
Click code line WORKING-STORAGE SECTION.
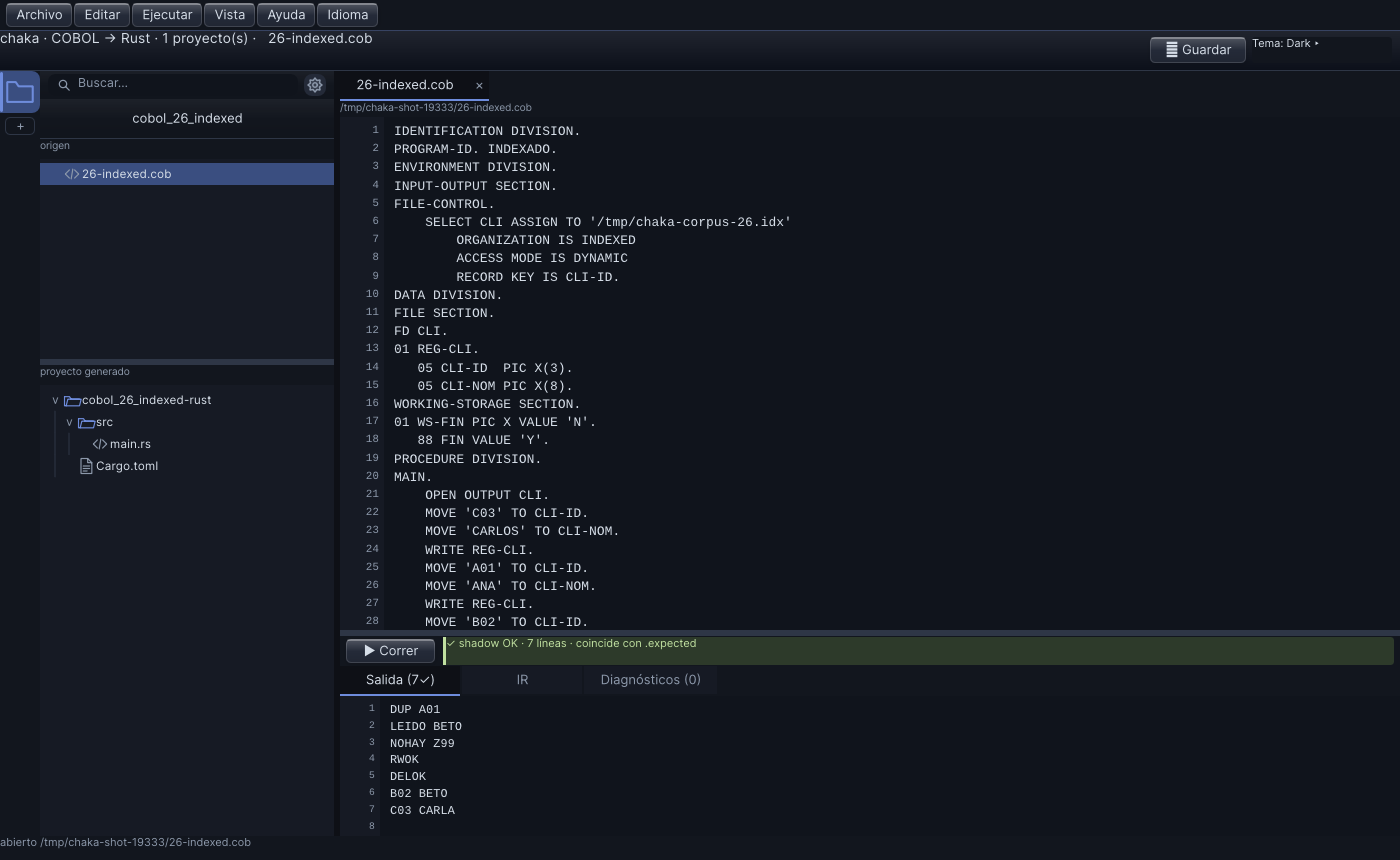(487, 404)
